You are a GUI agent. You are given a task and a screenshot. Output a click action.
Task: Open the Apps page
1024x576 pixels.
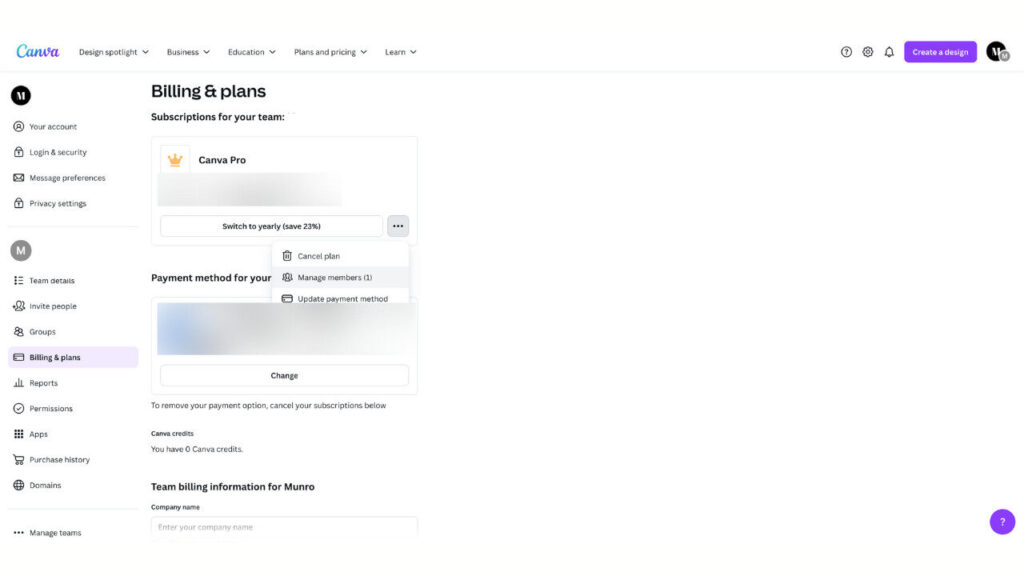pyautogui.click(x=39, y=434)
